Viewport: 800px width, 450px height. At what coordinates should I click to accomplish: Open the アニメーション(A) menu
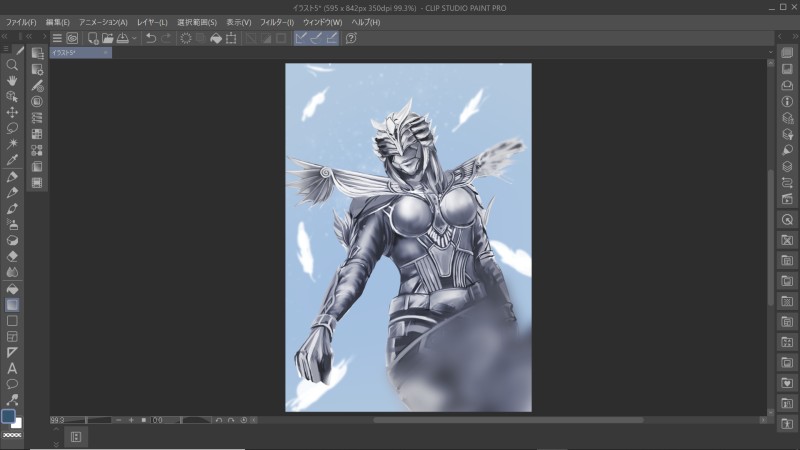(103, 22)
